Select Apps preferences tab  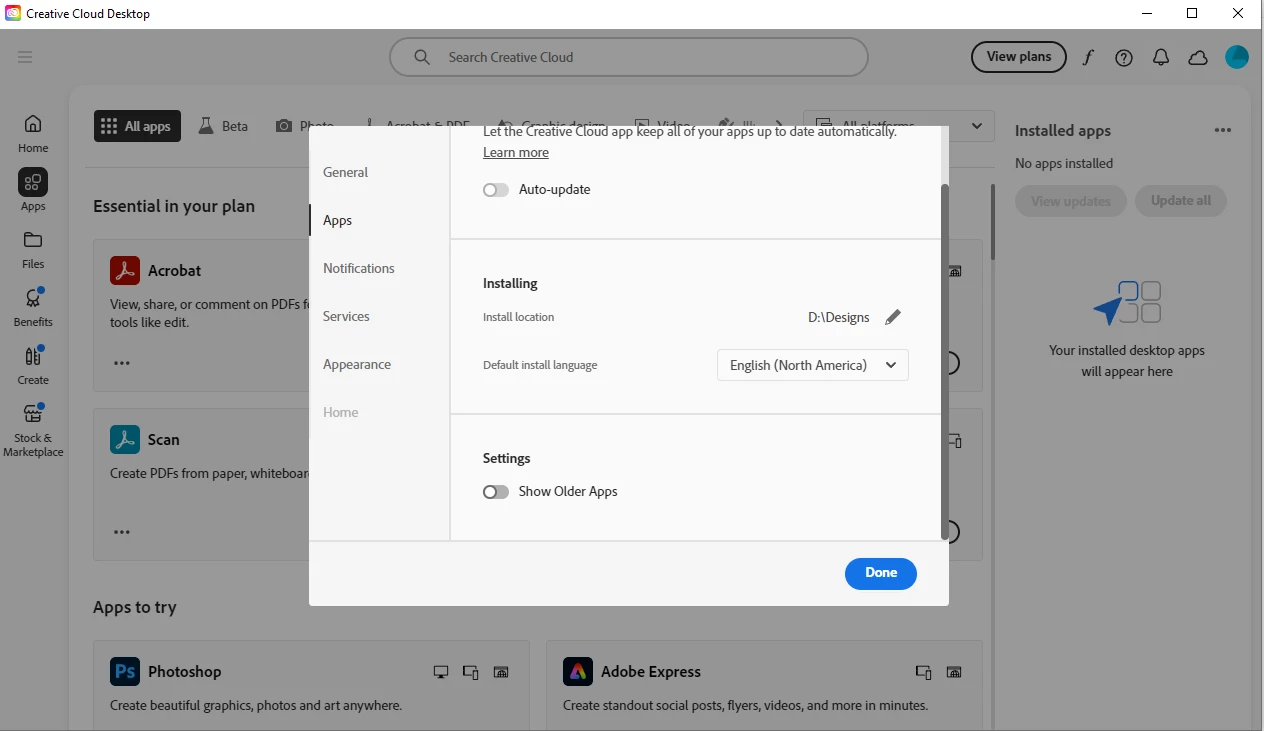338,220
